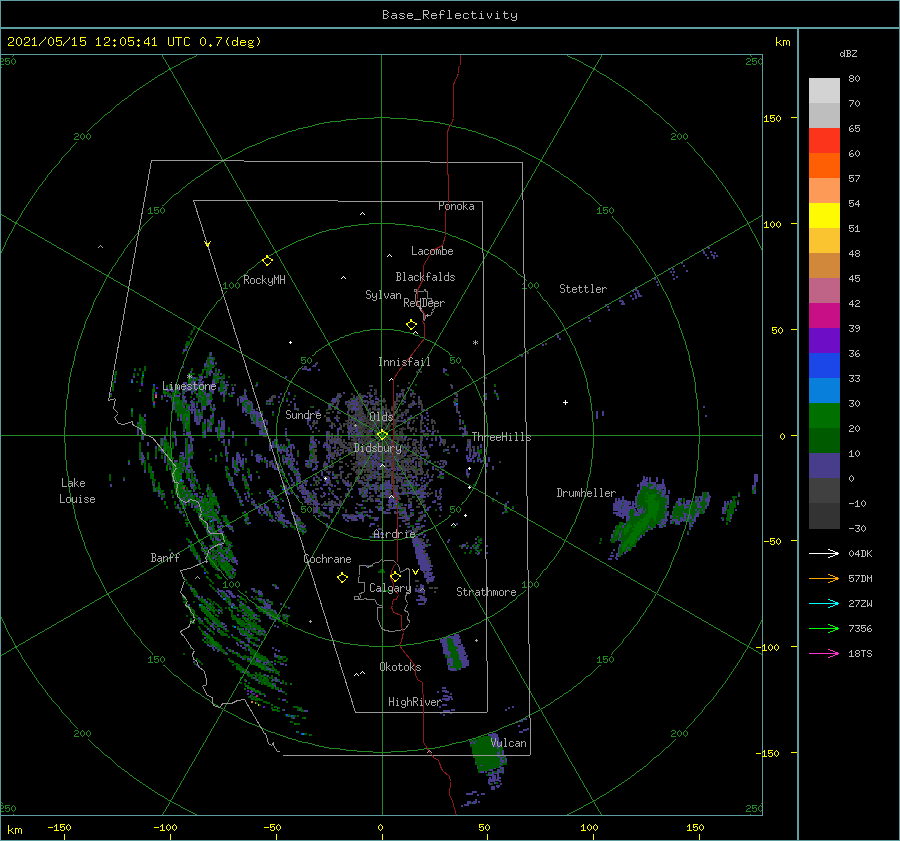Click the Vulcan city label

(x=509, y=743)
